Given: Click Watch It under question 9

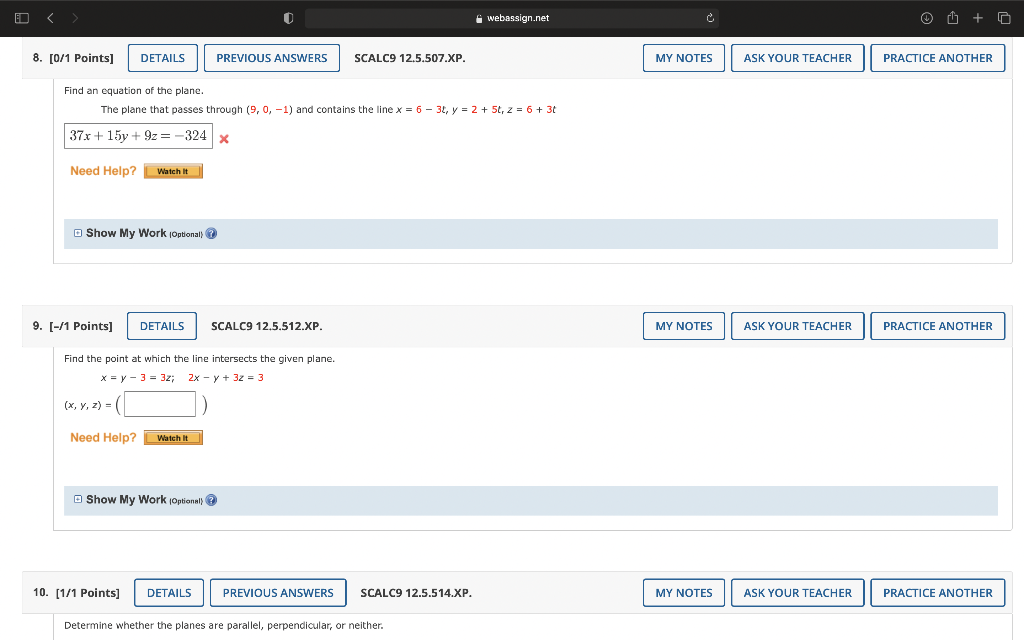Looking at the screenshot, I should pyautogui.click(x=173, y=438).
